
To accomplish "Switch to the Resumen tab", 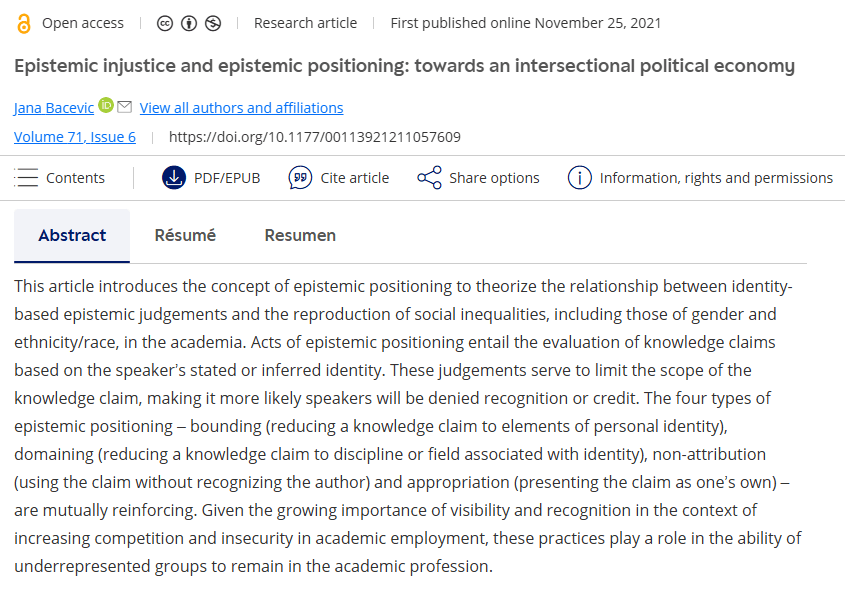I will click(x=300, y=236).
